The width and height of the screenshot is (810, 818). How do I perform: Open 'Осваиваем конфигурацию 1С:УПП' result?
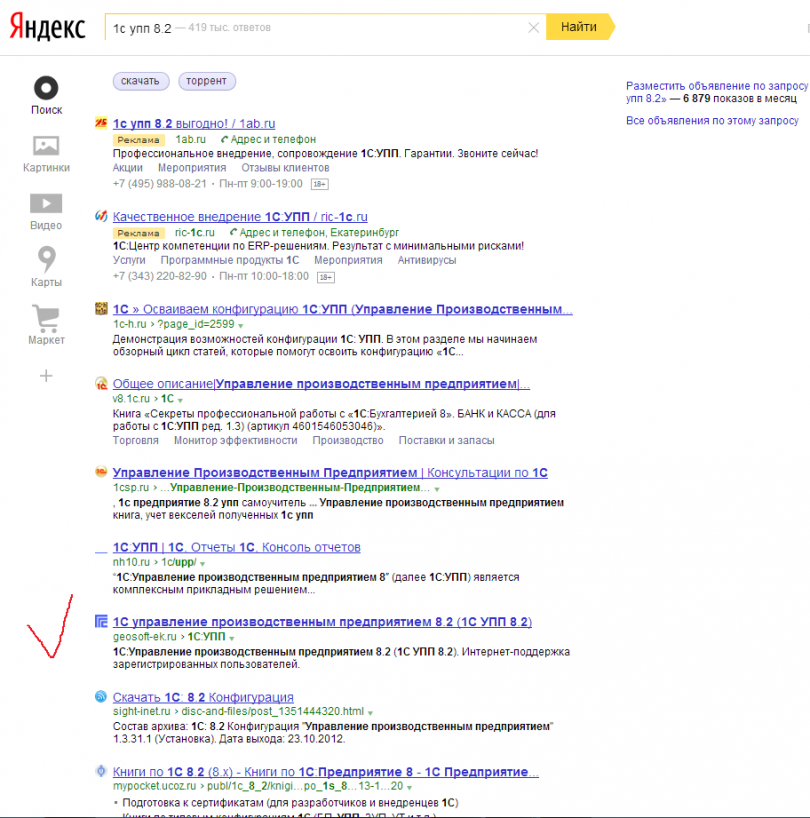pyautogui.click(x=343, y=309)
